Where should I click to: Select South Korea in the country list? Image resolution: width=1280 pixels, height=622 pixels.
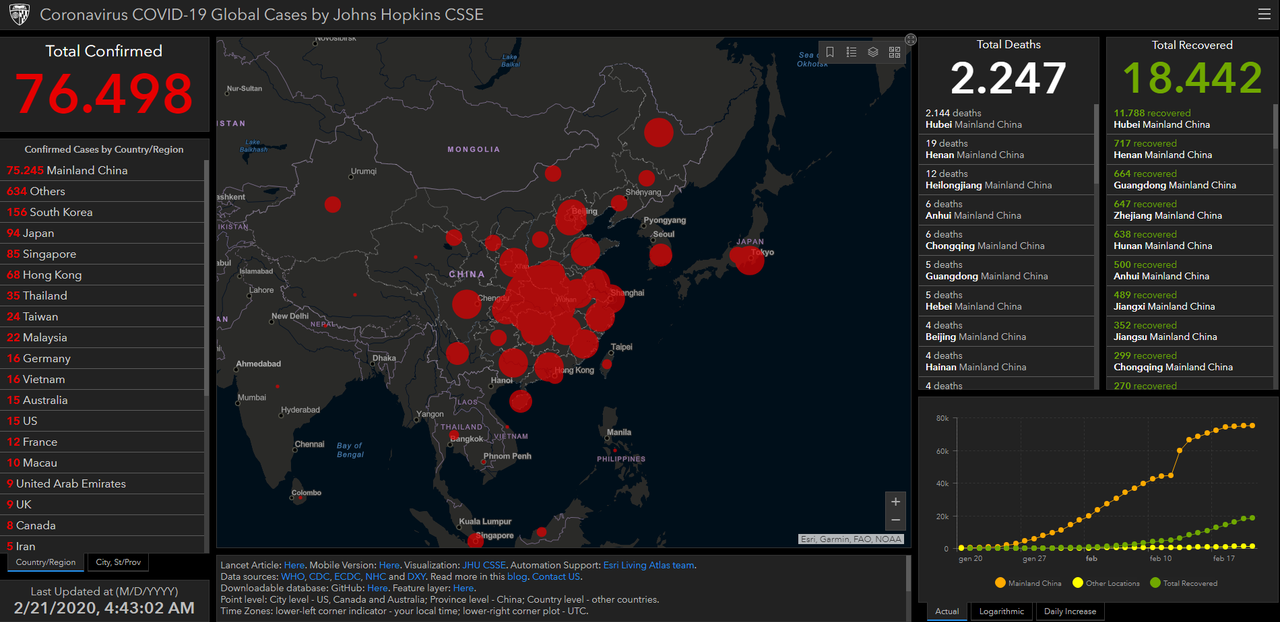(103, 212)
